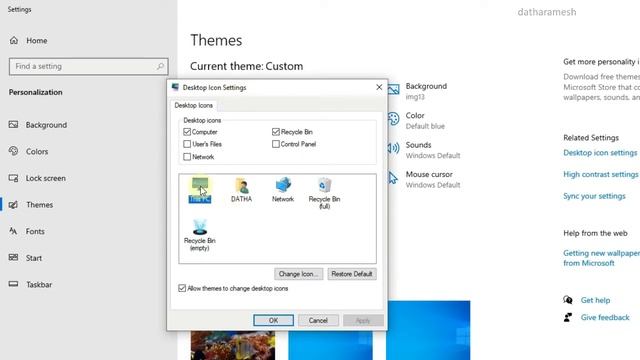Open Desktop icon settings link
The height and width of the screenshot is (360, 640).
pos(600,153)
